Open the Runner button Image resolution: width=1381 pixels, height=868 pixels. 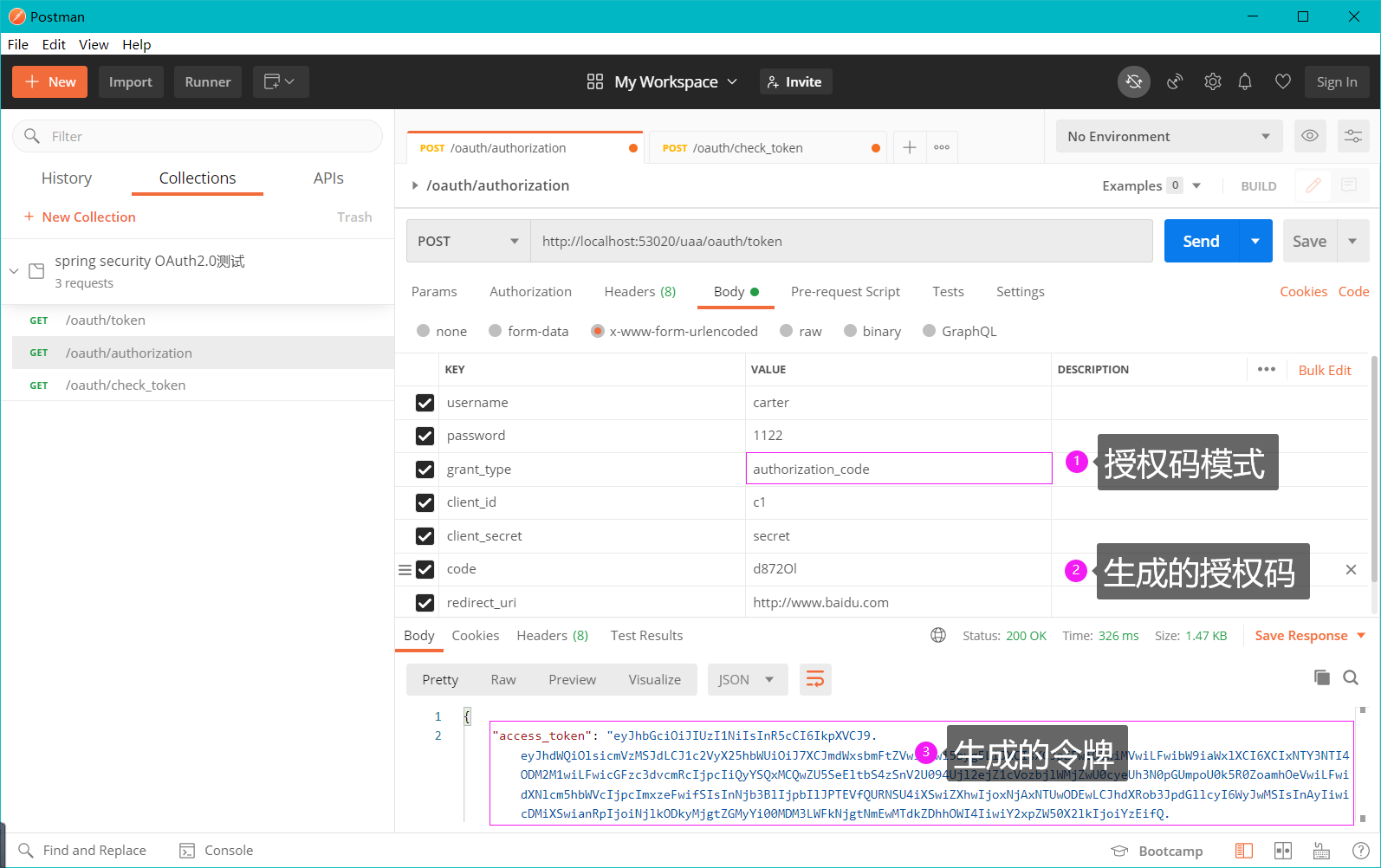208,81
